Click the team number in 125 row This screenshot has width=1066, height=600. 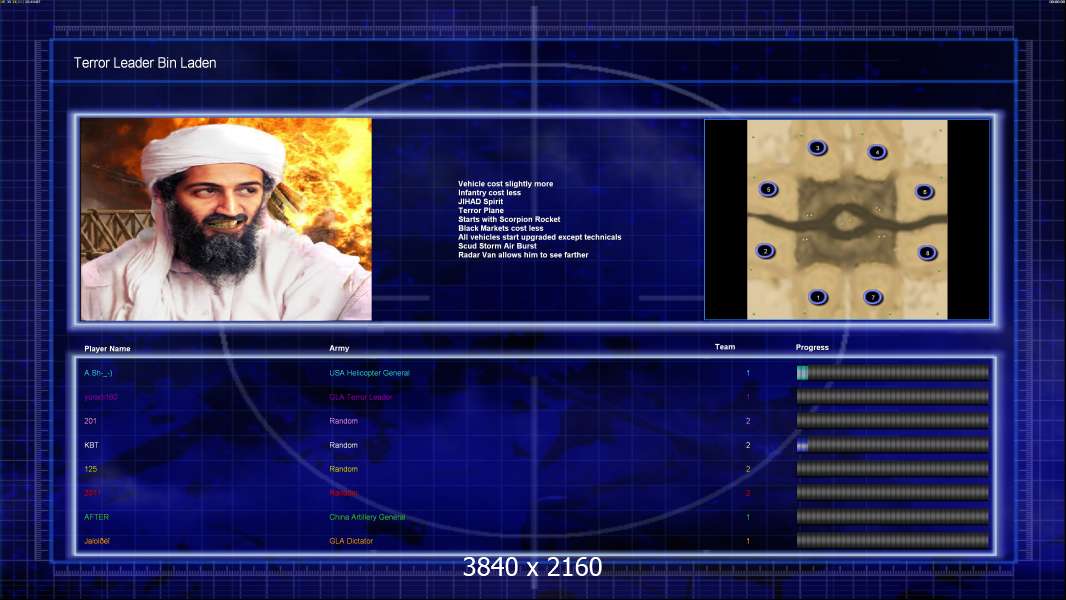coord(748,469)
